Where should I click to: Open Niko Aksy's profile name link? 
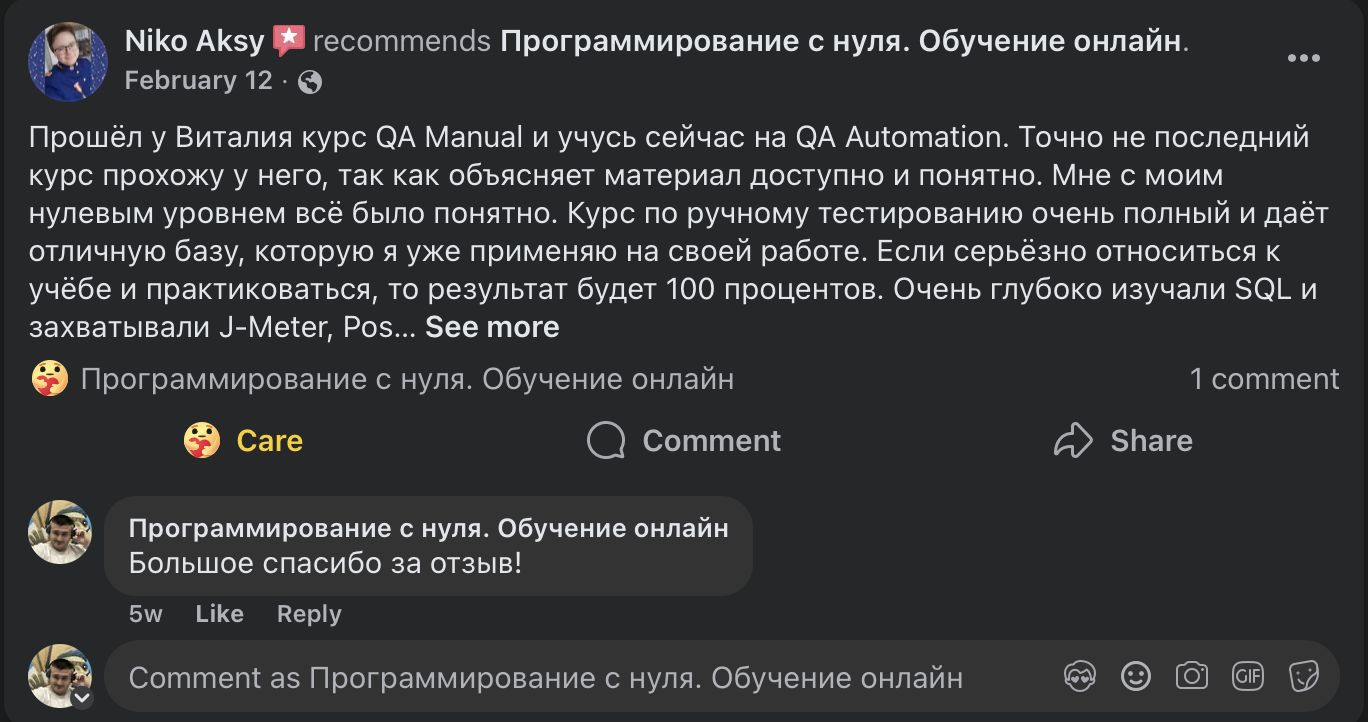(194, 41)
